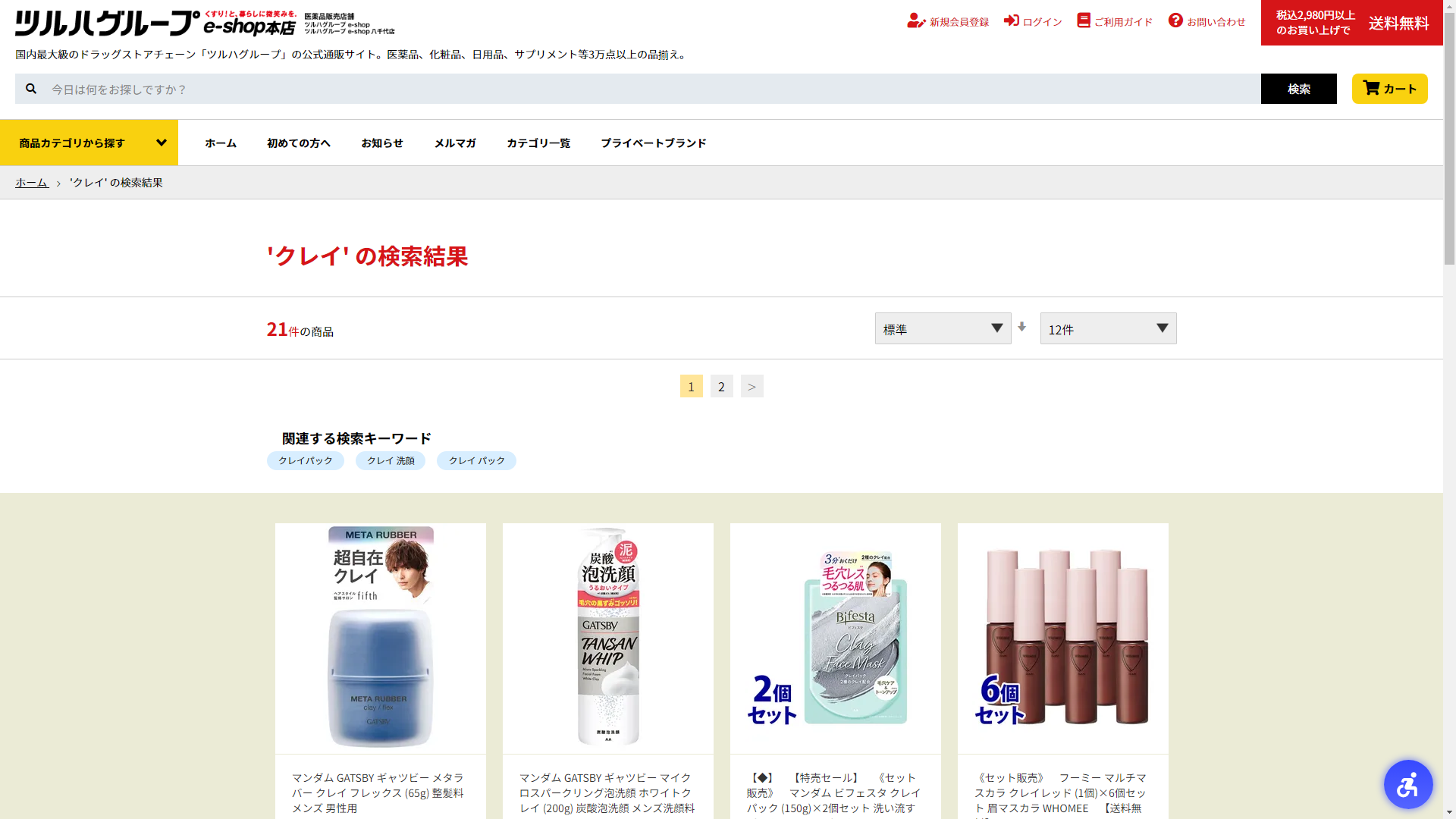
Task: Click the new member registration icon
Action: click(916, 21)
